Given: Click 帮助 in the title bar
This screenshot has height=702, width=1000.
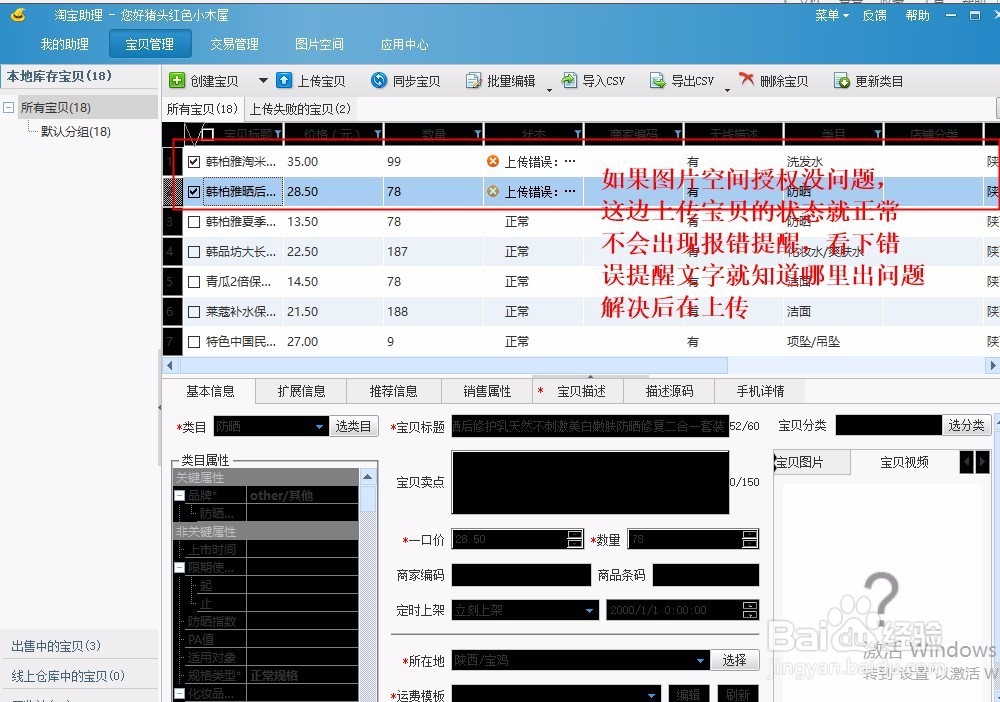Looking at the screenshot, I should (917, 15).
